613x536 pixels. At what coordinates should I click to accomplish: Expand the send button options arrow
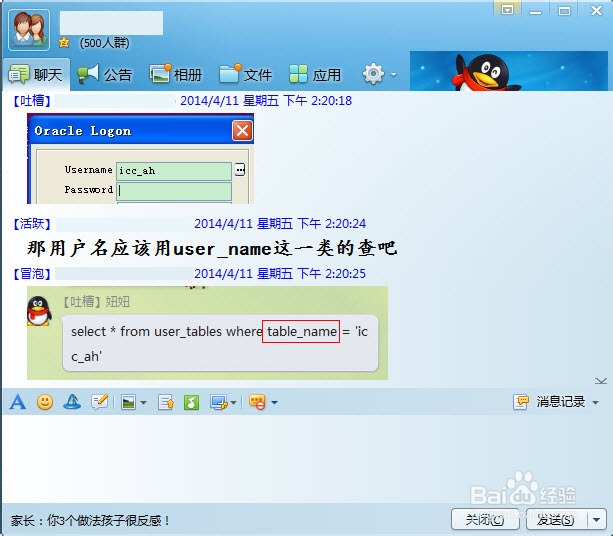[x=597, y=520]
